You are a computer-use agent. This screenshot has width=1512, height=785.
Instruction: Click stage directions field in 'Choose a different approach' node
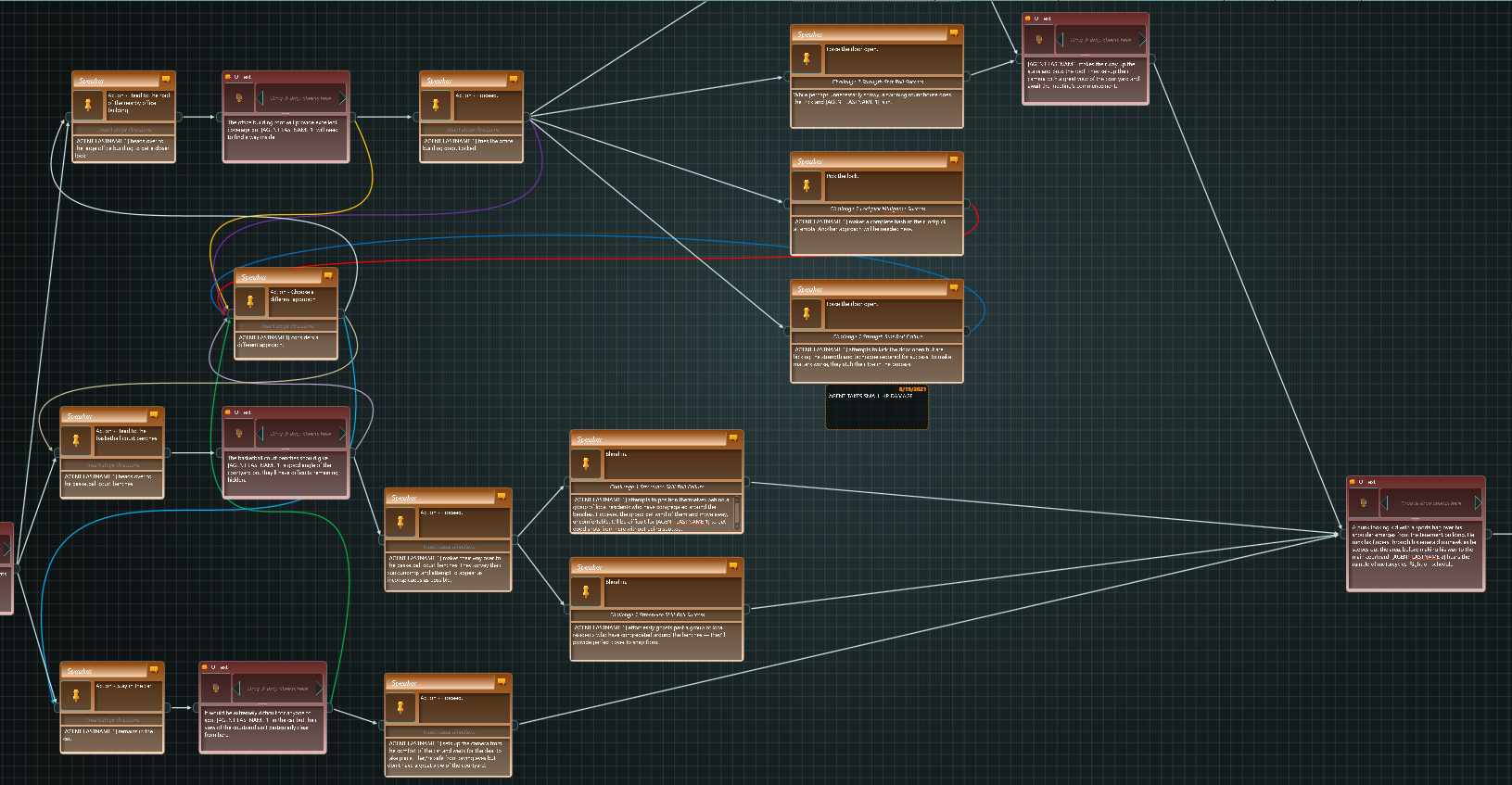click(286, 326)
